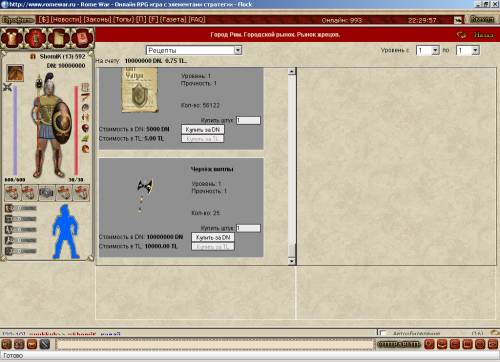Image resolution: width=500 pixels, height=362 pixels.
Task: Open the red money icon in the sidebar
Action: (35, 38)
